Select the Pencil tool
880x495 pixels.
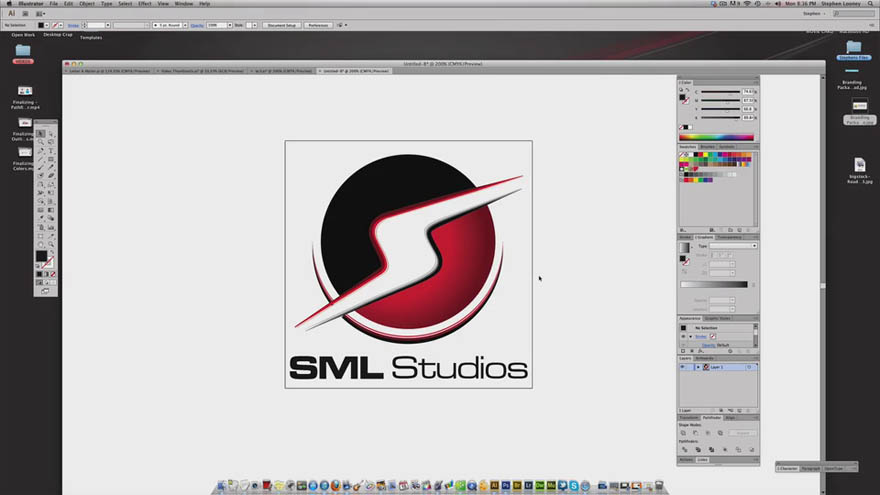click(51, 167)
